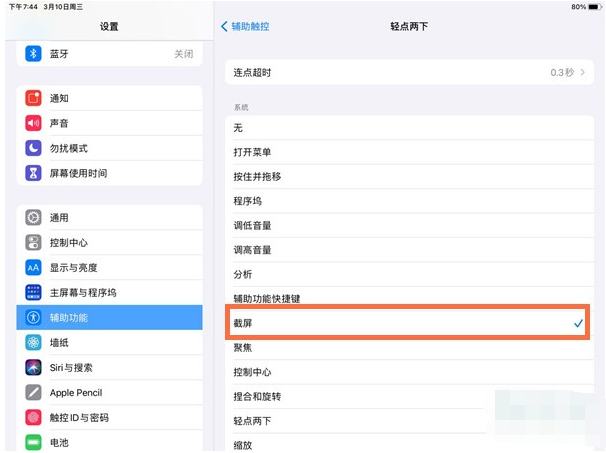Image resolution: width=606 pixels, height=453 pixels.
Task: Choose 辅助功能快捷键 from list
Action: point(406,299)
